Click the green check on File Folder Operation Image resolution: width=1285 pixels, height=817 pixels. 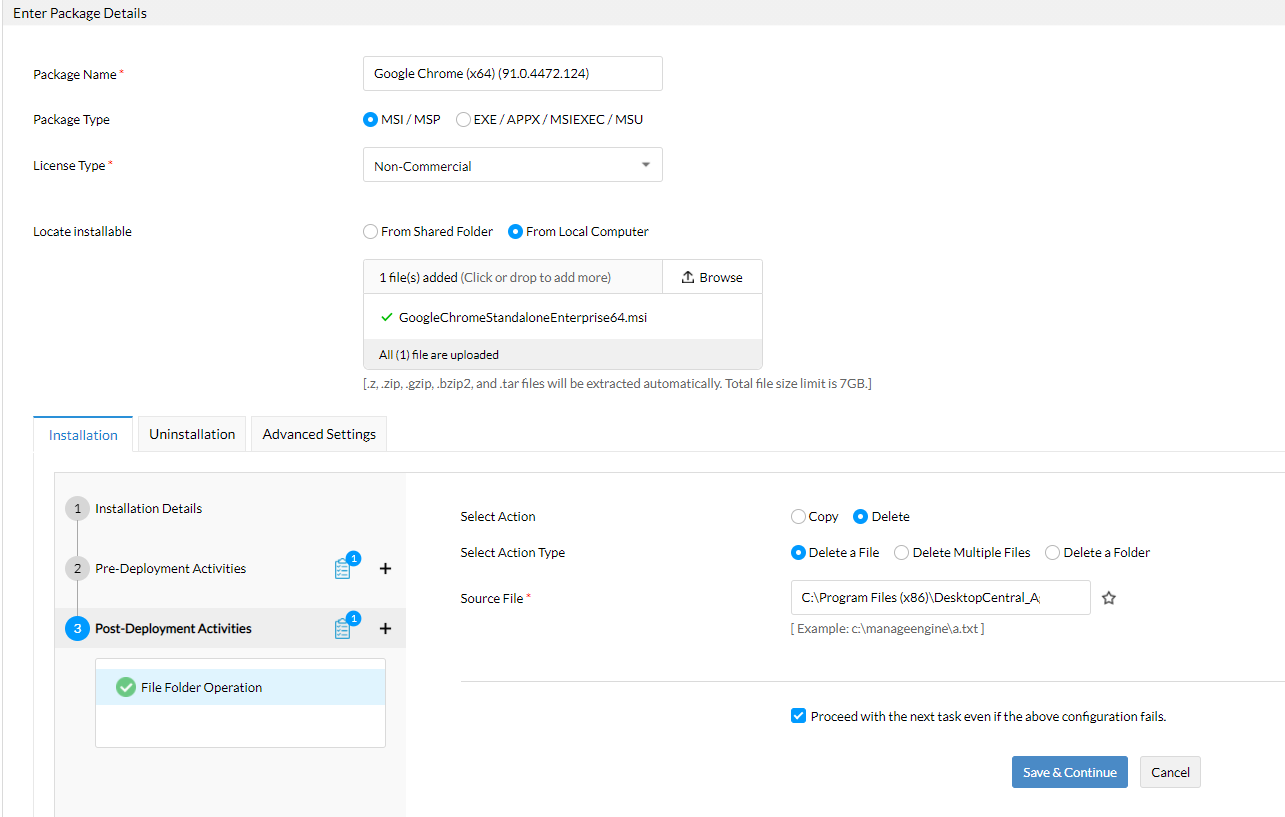coord(126,687)
